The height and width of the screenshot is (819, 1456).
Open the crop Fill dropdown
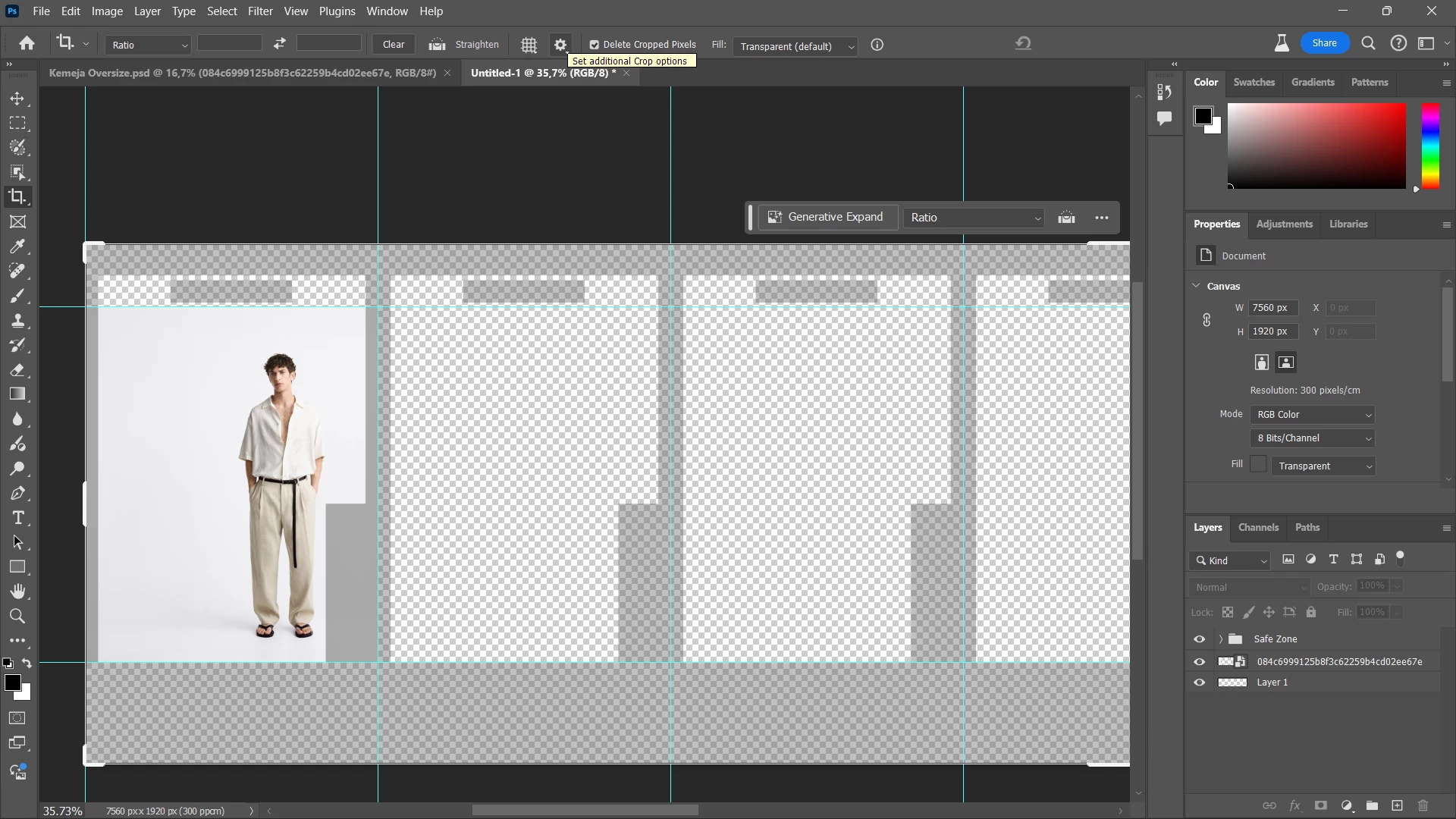point(795,46)
